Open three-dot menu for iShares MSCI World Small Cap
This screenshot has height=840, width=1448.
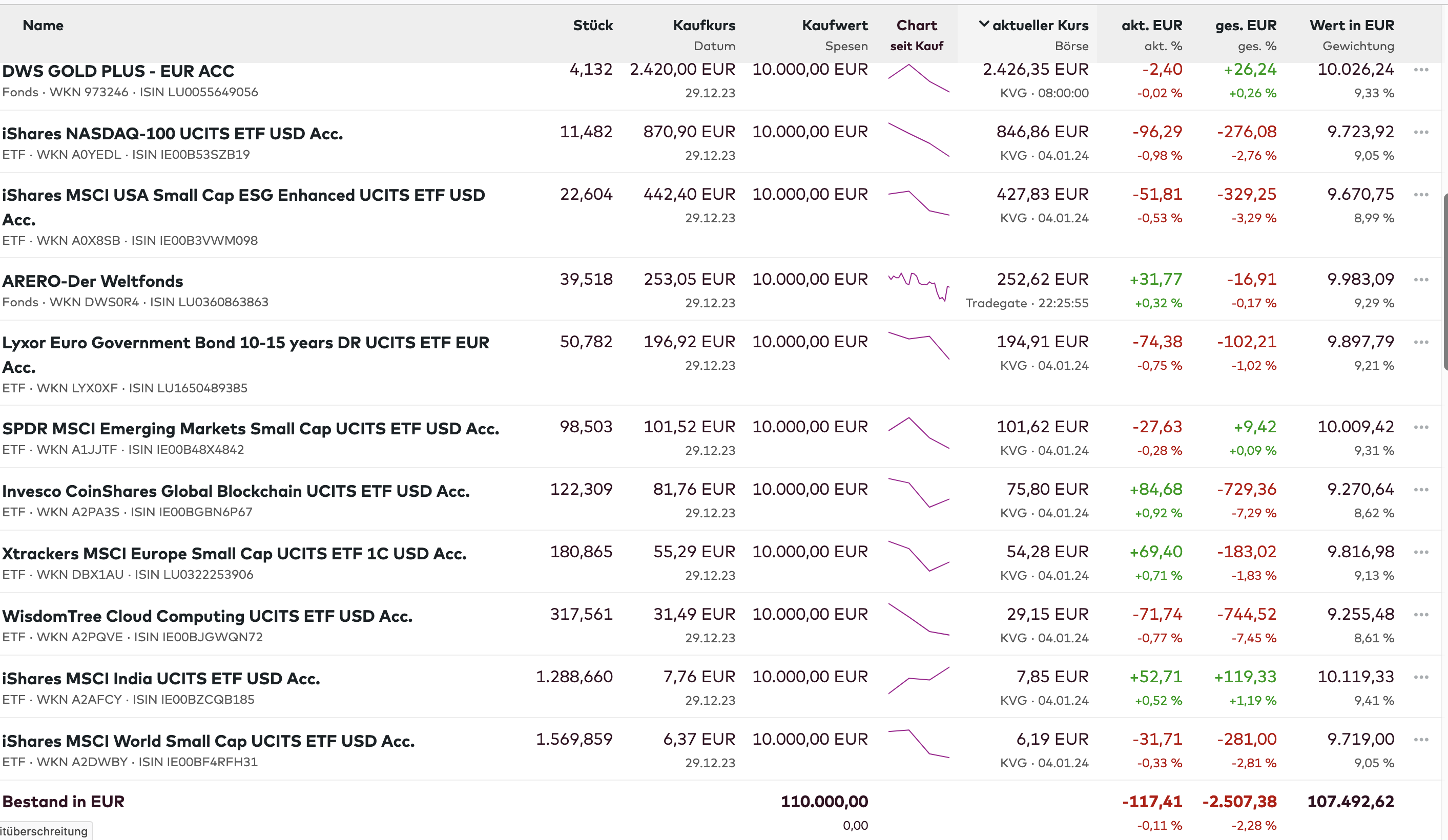[x=1421, y=740]
